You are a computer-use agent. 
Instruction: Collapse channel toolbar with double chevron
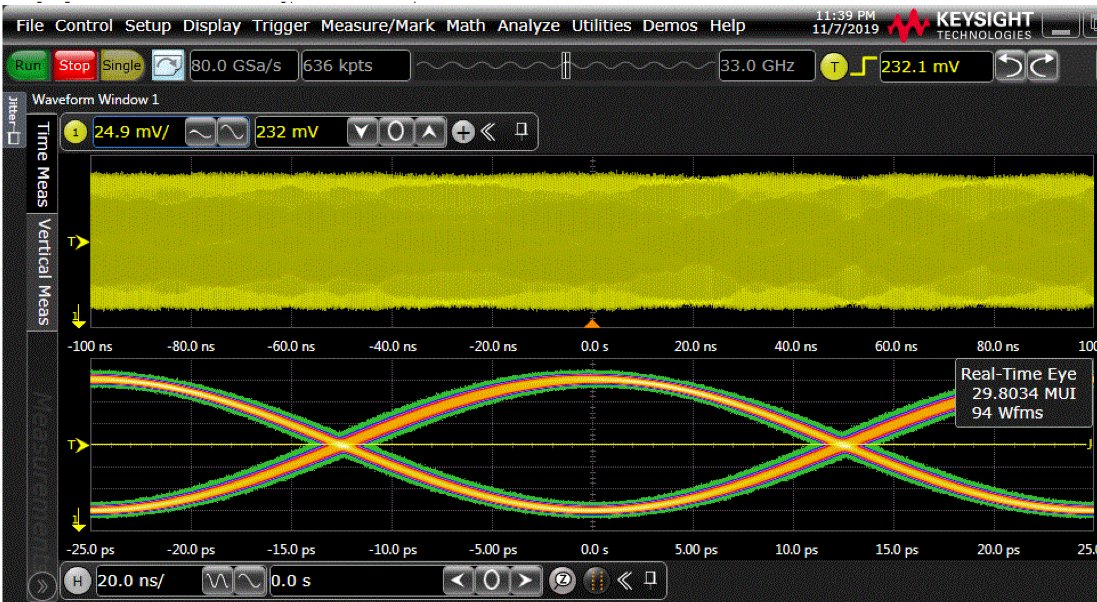488,132
